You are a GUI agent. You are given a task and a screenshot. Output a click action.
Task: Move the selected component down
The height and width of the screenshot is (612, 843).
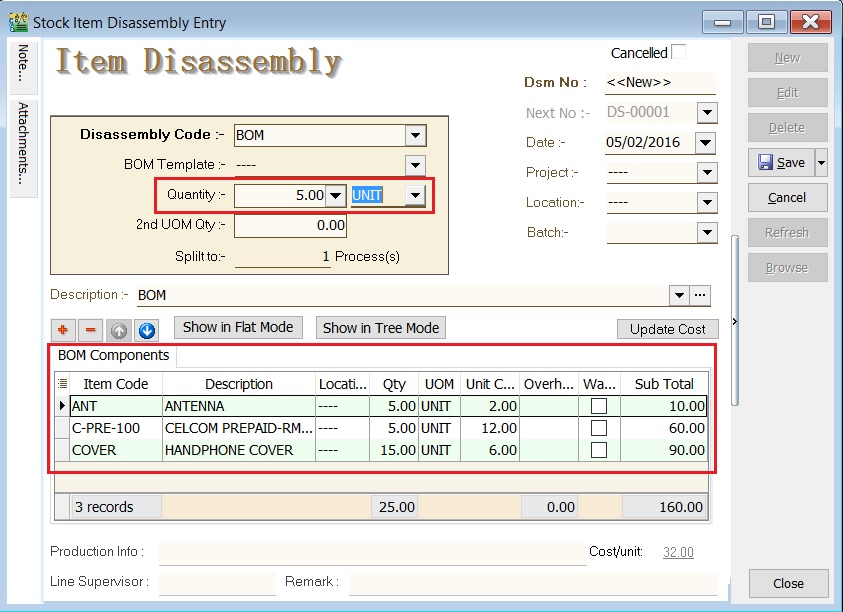click(x=148, y=329)
